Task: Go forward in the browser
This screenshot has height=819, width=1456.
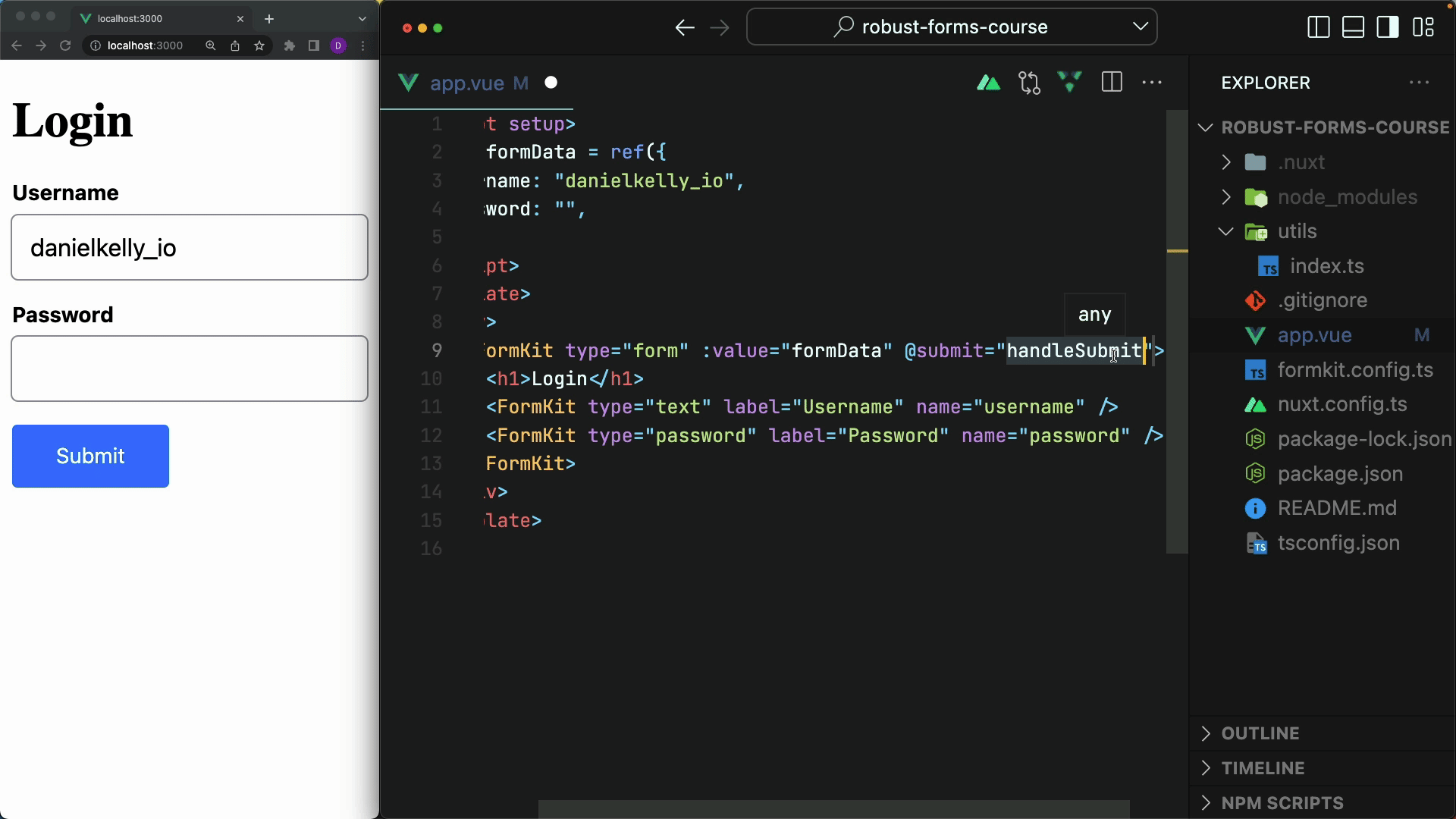Action: click(x=41, y=46)
